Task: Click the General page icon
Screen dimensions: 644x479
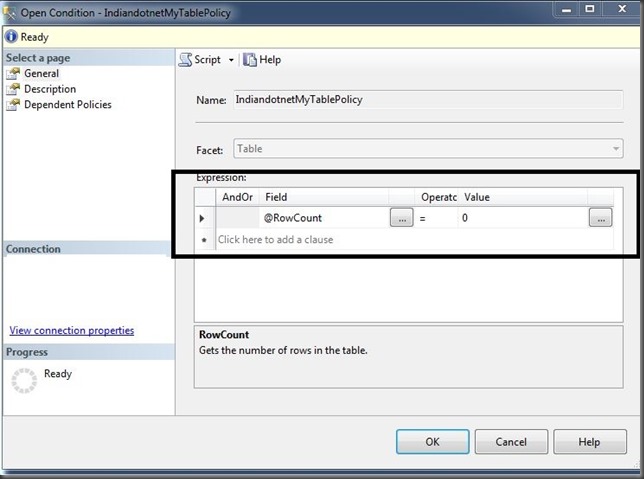Action: tap(13, 74)
